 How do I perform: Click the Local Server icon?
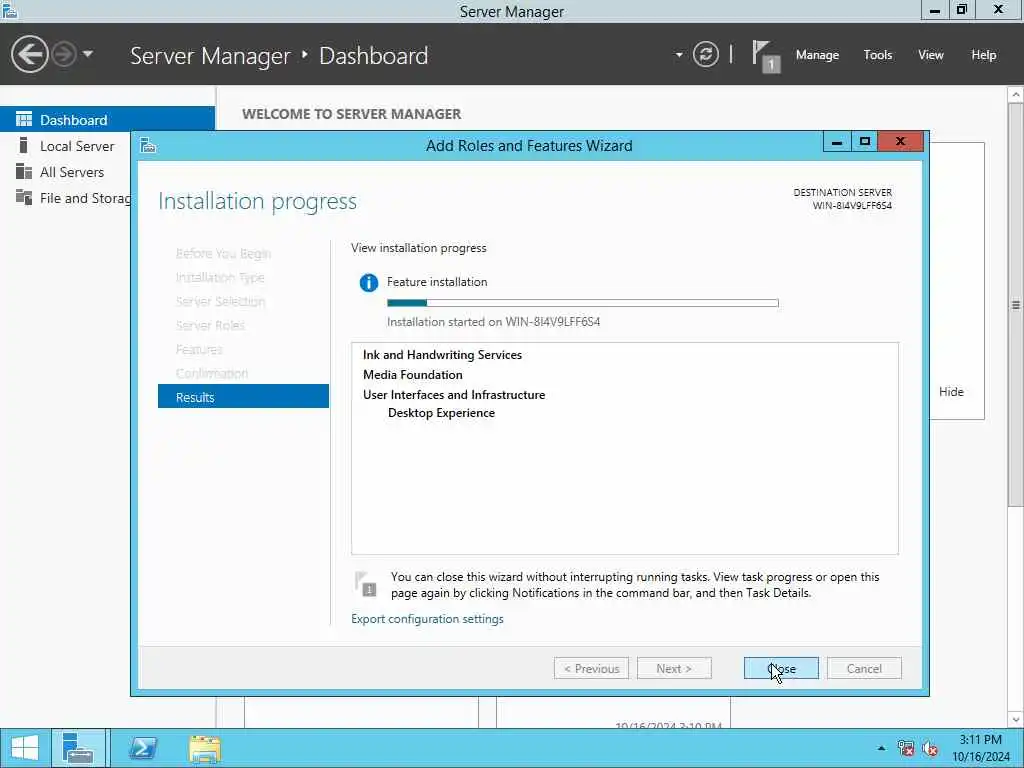pos(24,145)
